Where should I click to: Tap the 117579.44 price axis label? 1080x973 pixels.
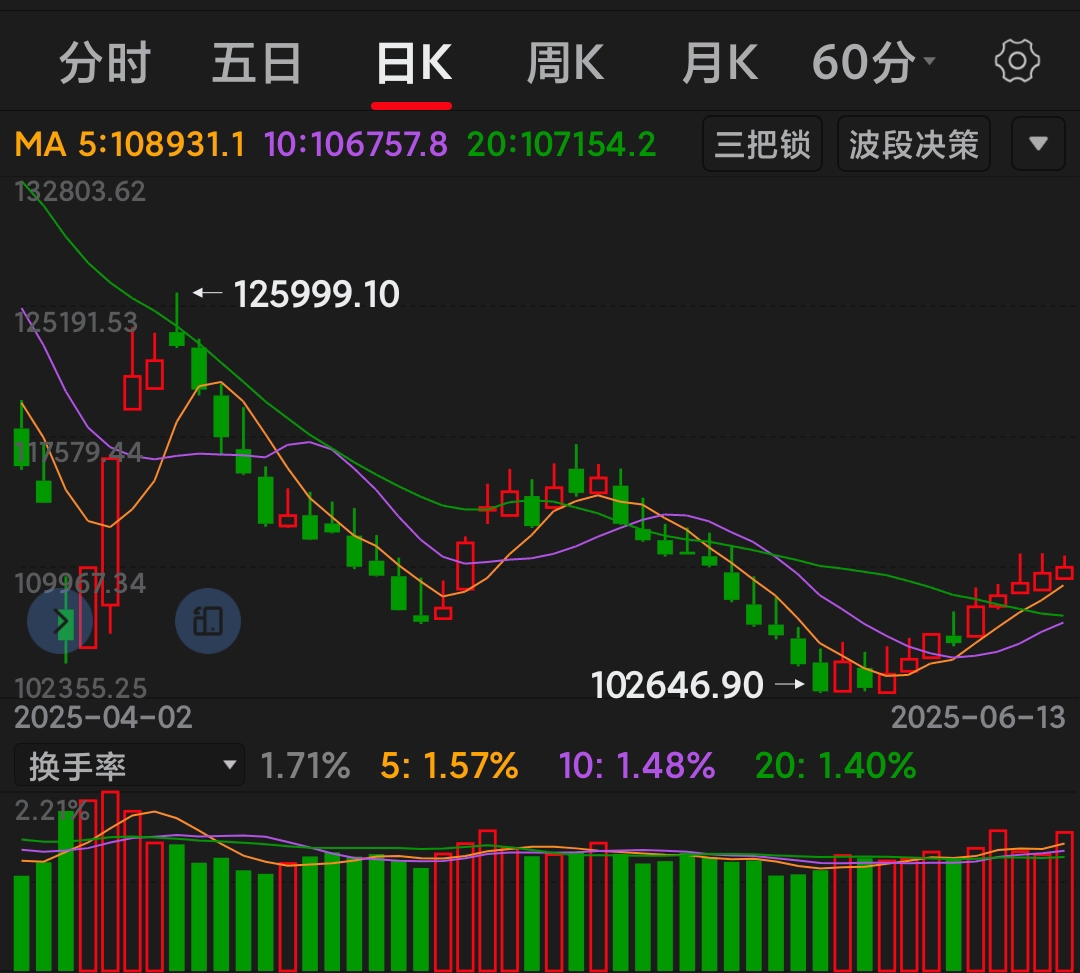pyautogui.click(x=78, y=452)
